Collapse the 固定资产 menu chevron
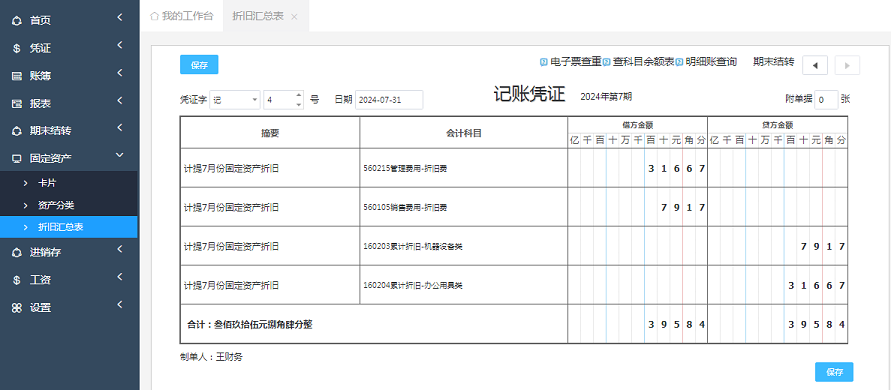 click(x=120, y=155)
